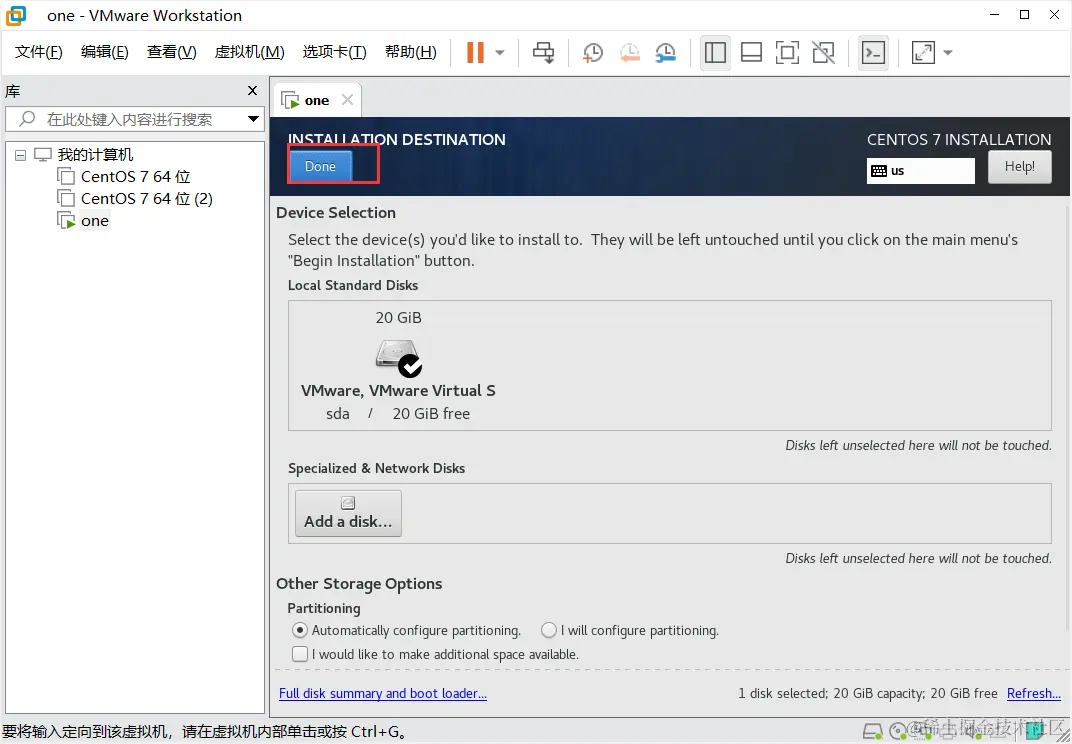The width and height of the screenshot is (1072, 744).
Task: Click the Refresh... link
Action: coord(1034,693)
